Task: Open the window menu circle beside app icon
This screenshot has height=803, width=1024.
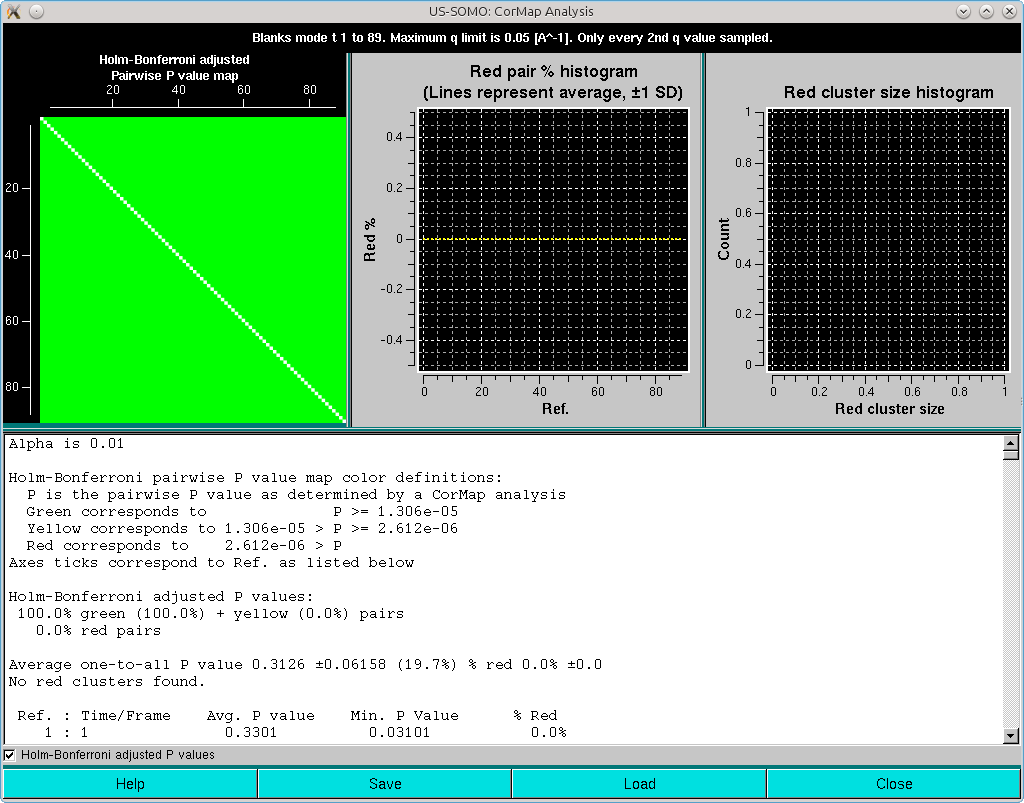Action: click(x=34, y=11)
